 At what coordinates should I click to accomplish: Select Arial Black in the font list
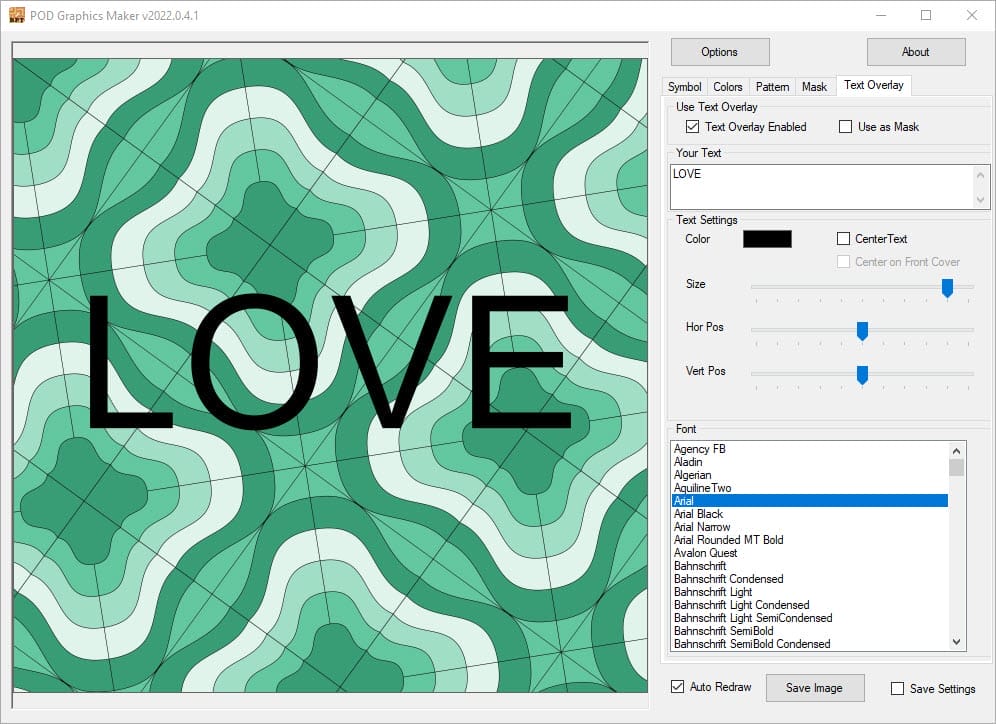pos(698,514)
